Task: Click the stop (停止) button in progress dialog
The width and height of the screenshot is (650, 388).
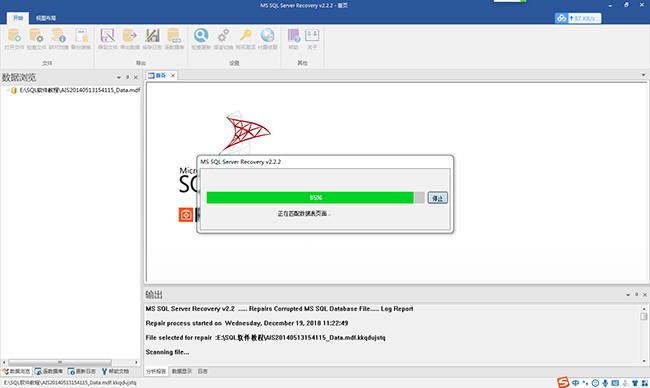Action: 437,198
